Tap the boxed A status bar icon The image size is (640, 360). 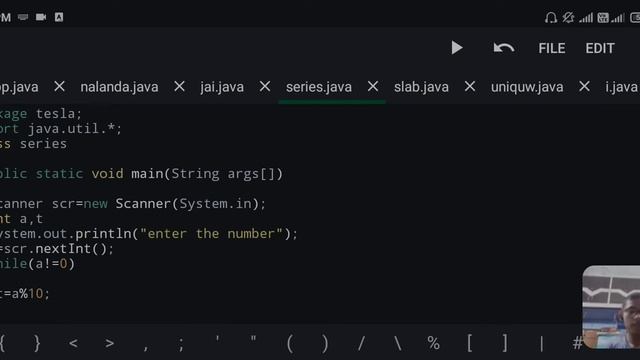[x=59, y=17]
